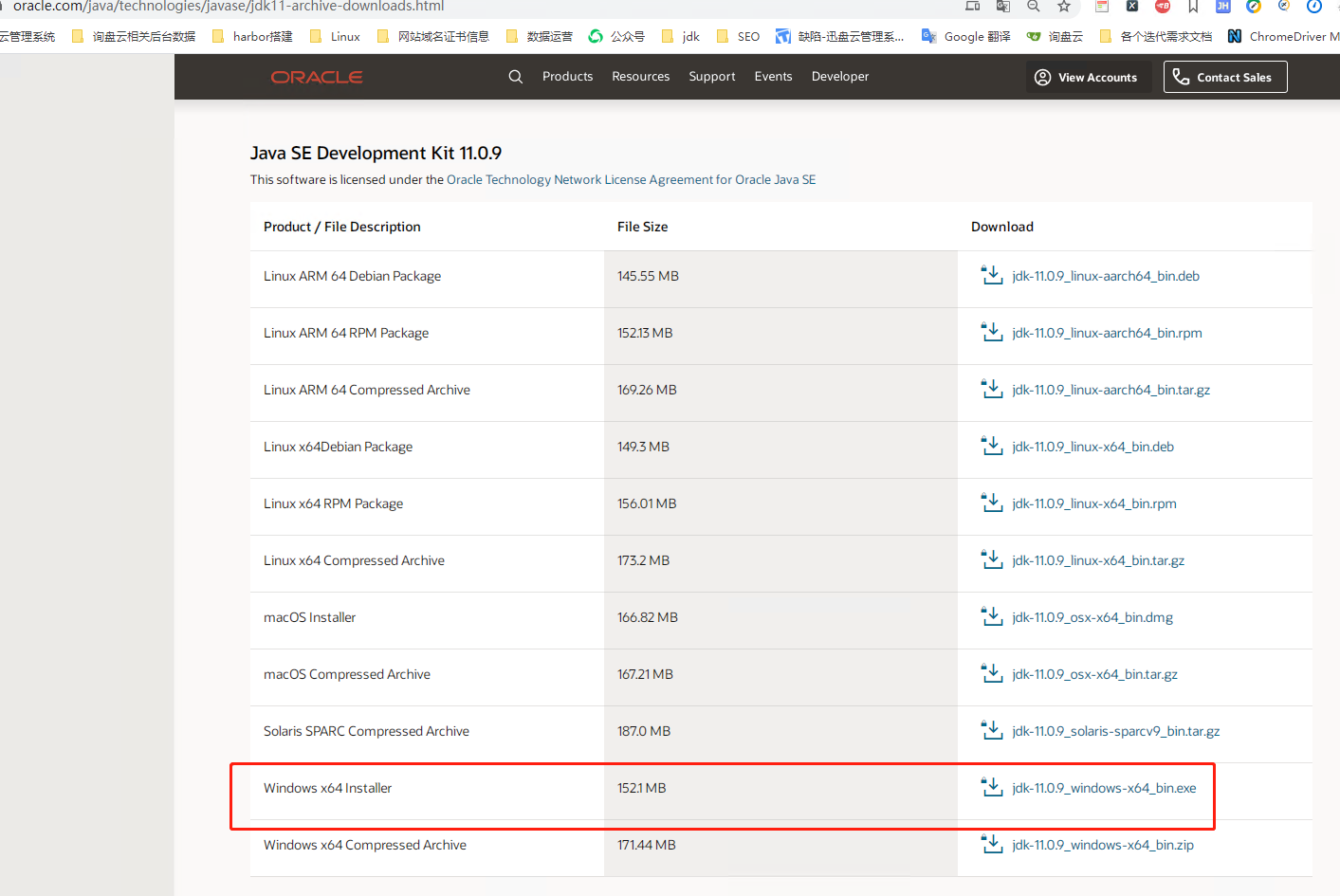This screenshot has width=1340, height=896.
Task: Download jdk-11.0.9_linux-aarch64_bin.deb link
Action: coord(1106,276)
